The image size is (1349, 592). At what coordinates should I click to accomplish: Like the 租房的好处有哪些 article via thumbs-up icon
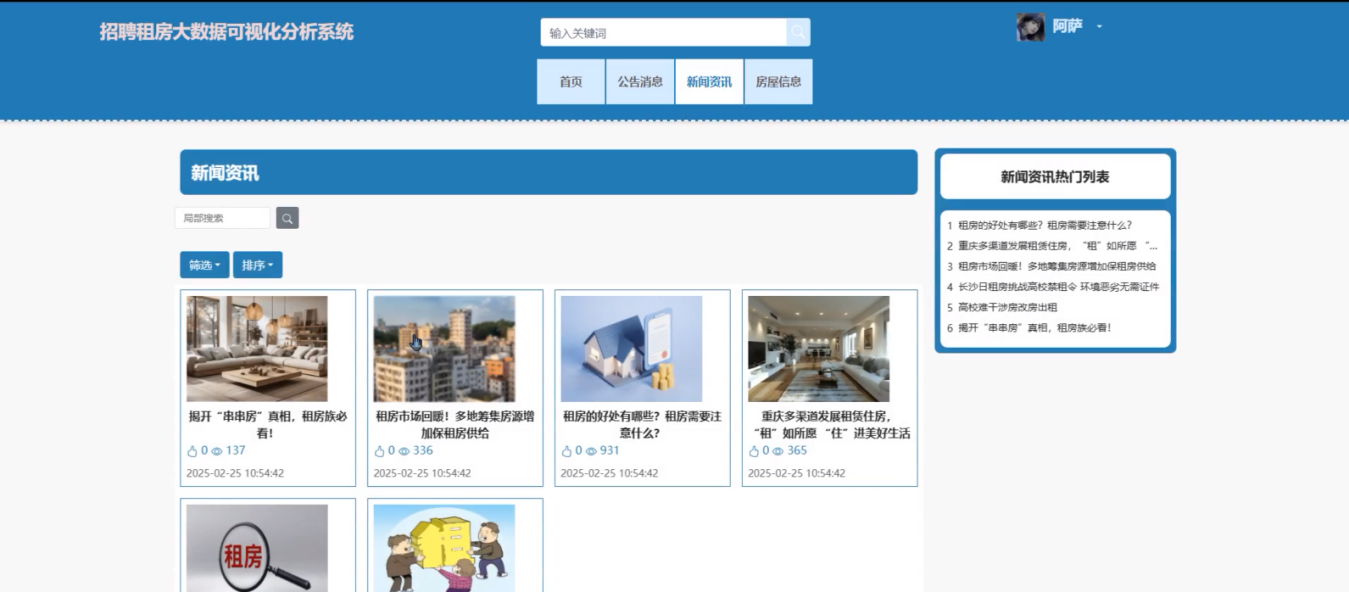click(567, 451)
